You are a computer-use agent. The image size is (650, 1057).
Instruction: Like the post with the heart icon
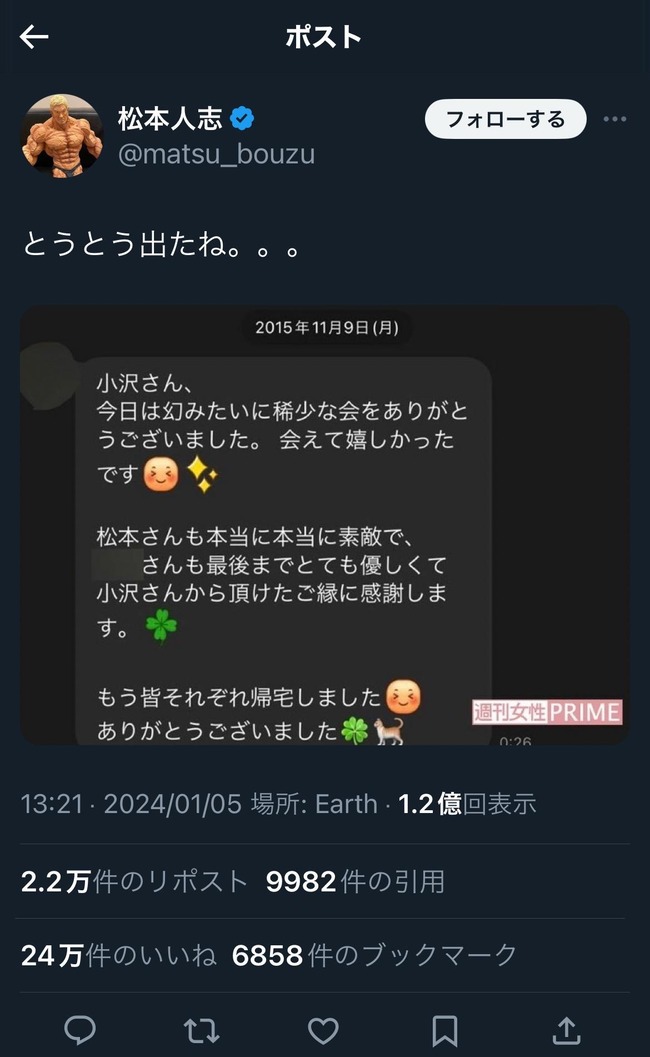coord(323,1030)
